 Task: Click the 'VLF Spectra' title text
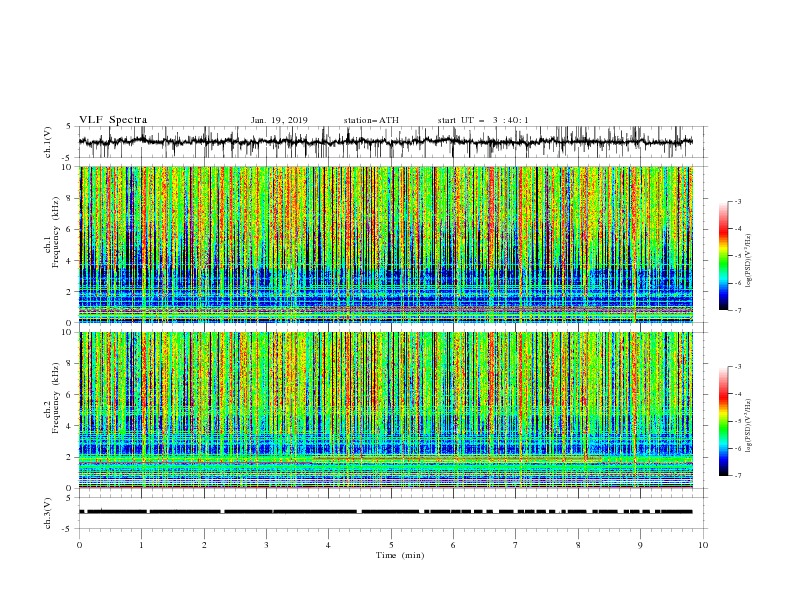coord(113,120)
